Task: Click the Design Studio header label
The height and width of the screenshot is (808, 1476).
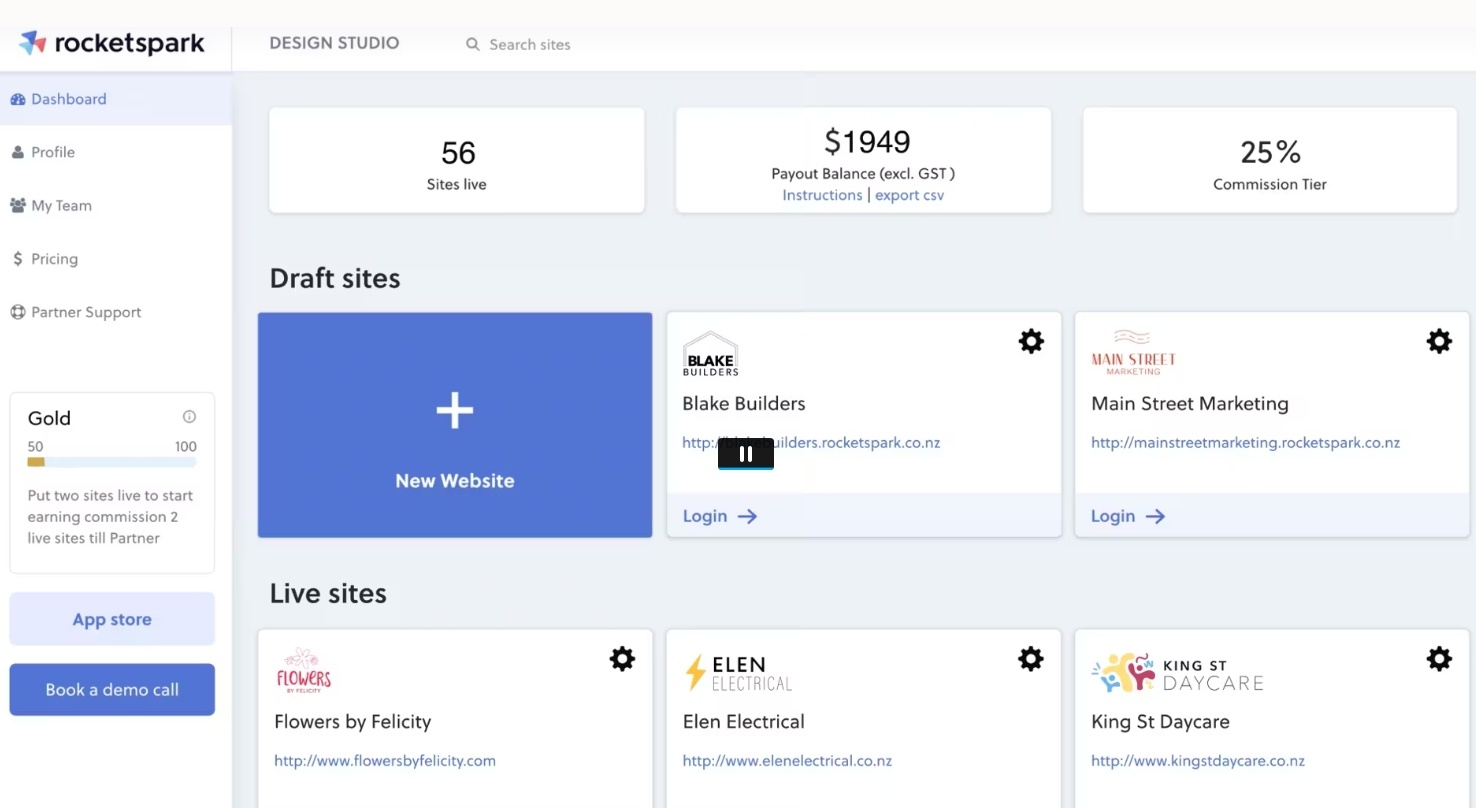Action: point(334,43)
